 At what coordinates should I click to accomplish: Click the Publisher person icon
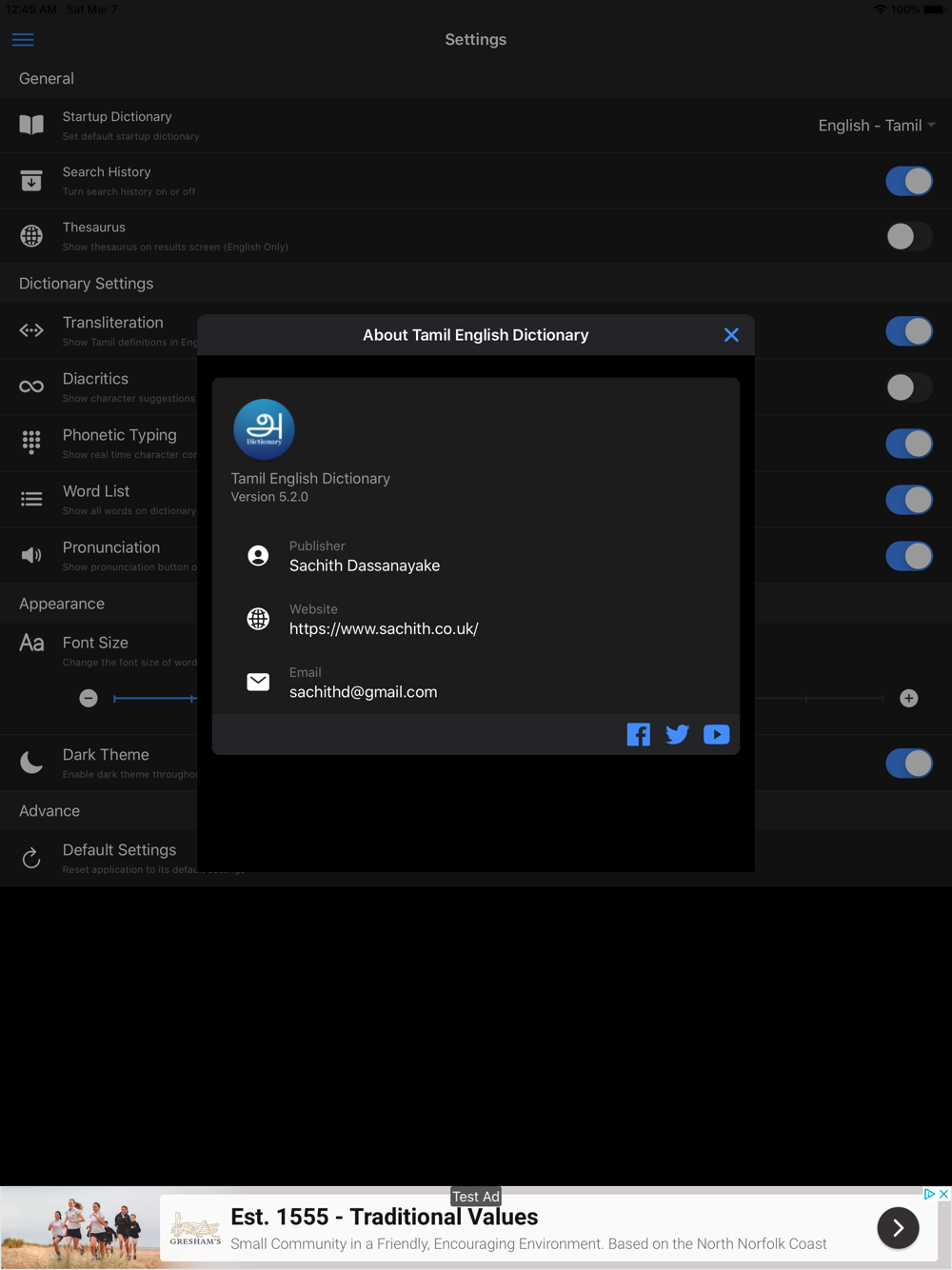(258, 556)
